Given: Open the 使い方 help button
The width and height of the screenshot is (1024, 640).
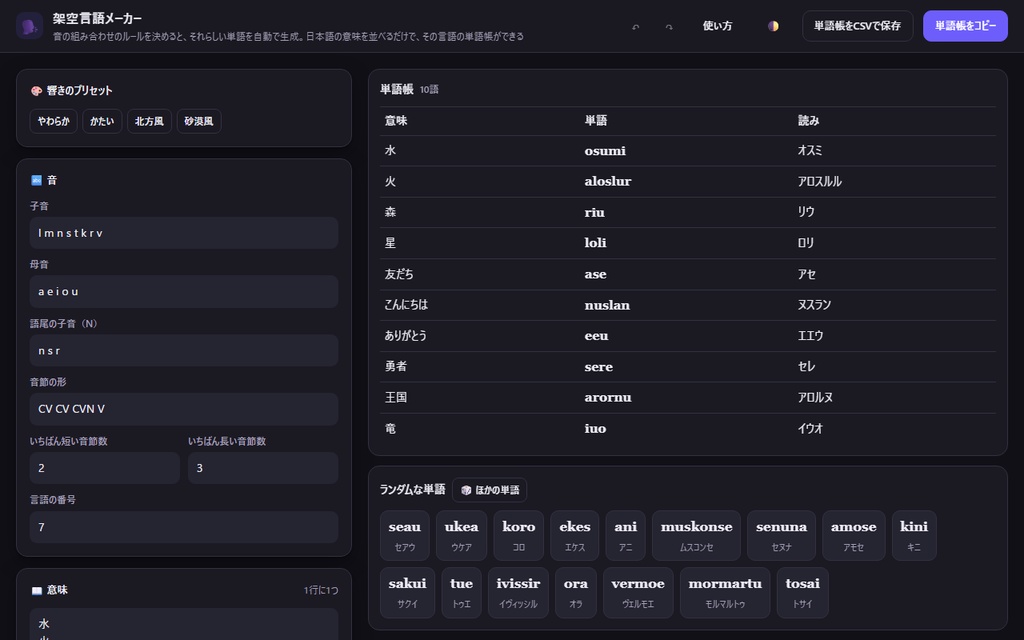Looking at the screenshot, I should (x=717, y=26).
